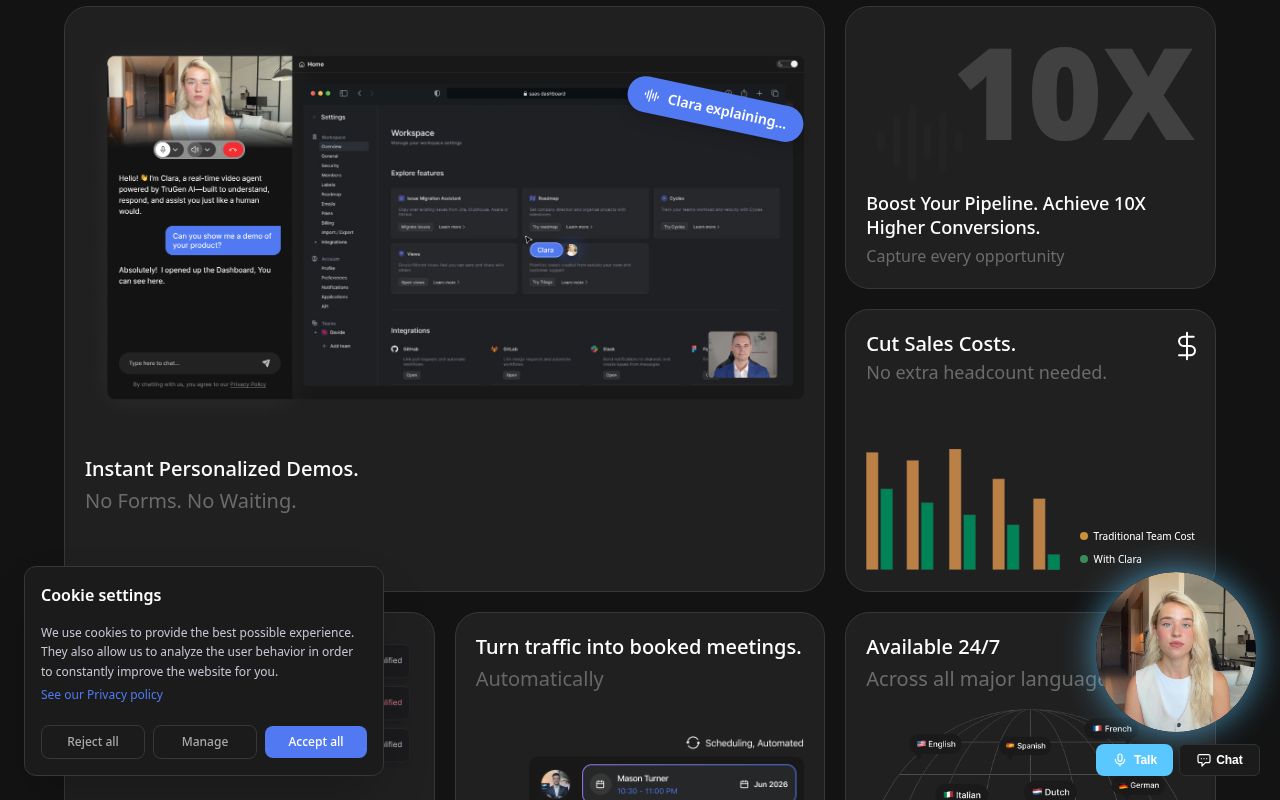Click the red hang-up button in the demo
Viewport: 1280px width, 800px height.
(233, 149)
